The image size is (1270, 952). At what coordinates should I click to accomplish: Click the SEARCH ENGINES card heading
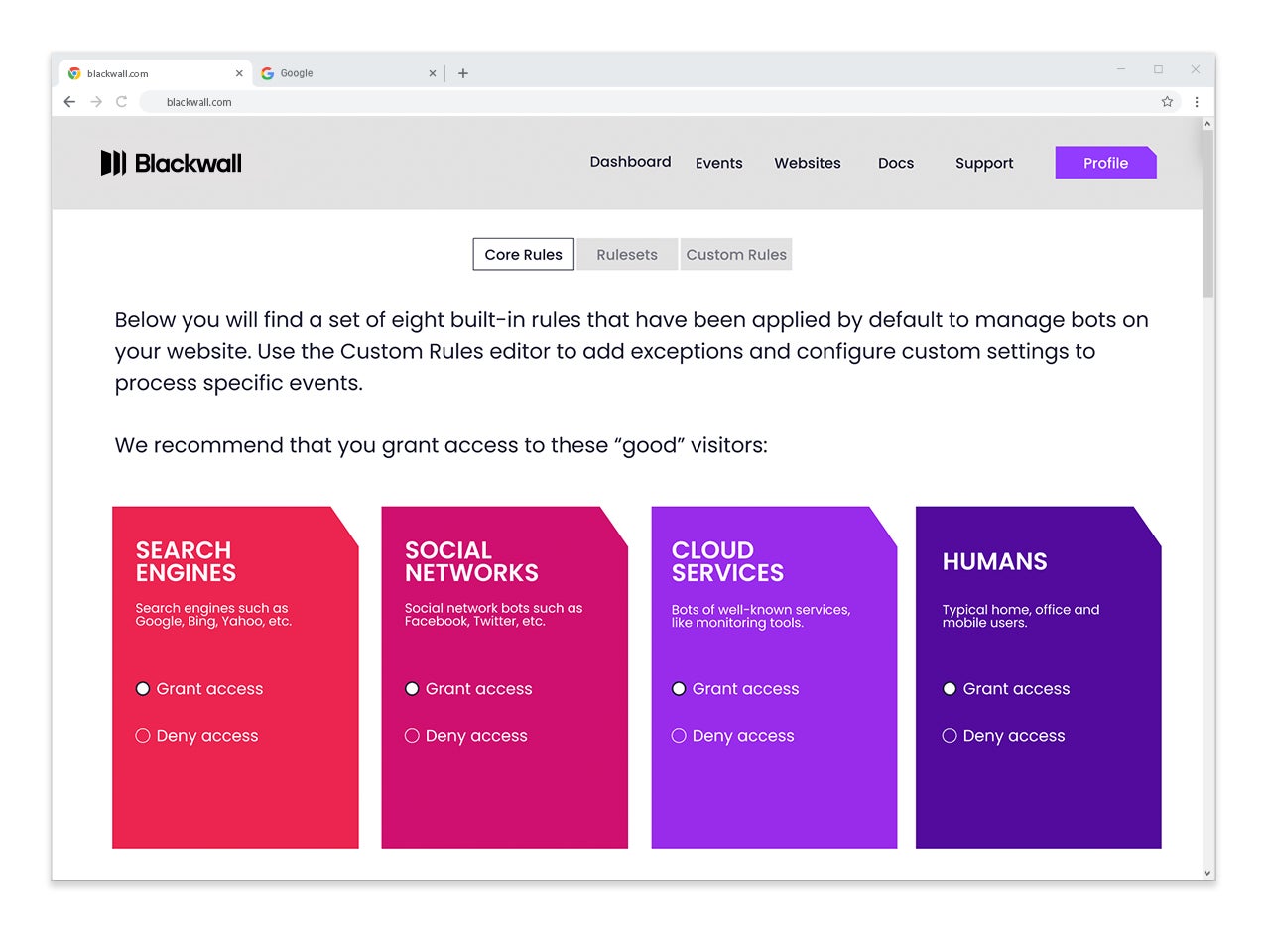[x=186, y=561]
